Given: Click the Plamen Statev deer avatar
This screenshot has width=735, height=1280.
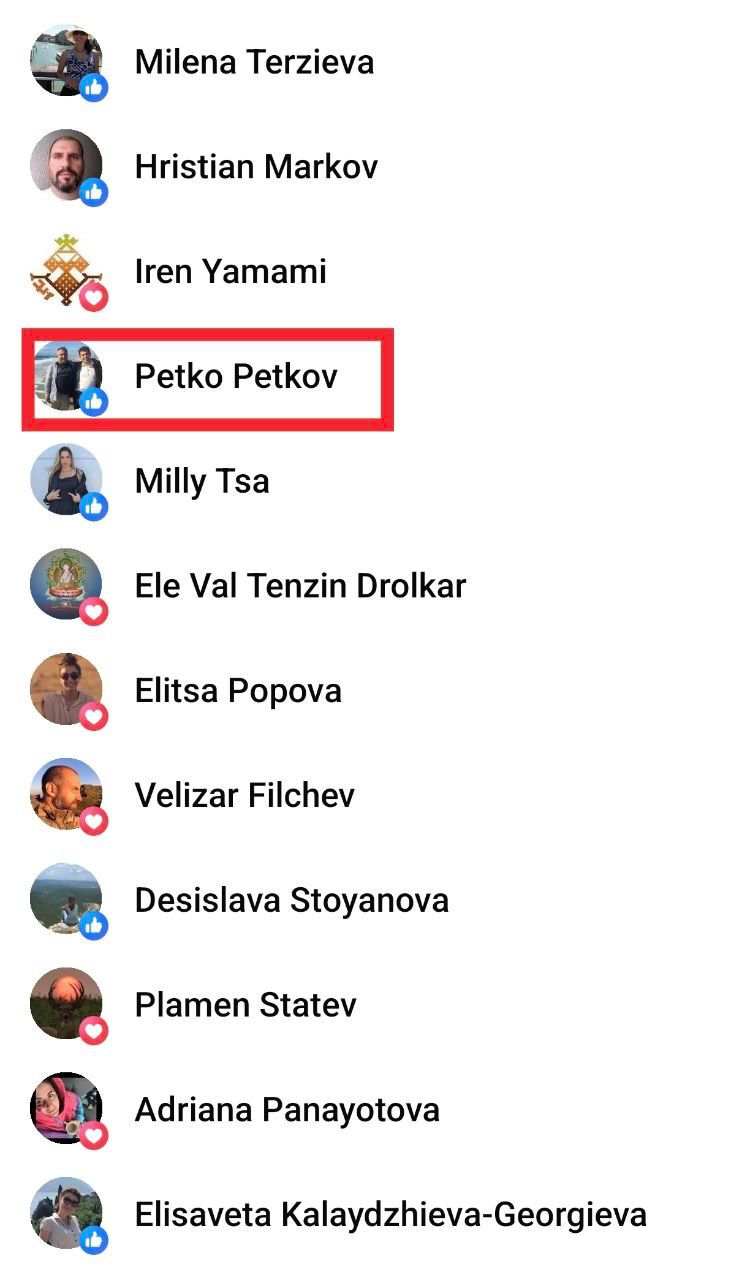Looking at the screenshot, I should [x=66, y=1003].
